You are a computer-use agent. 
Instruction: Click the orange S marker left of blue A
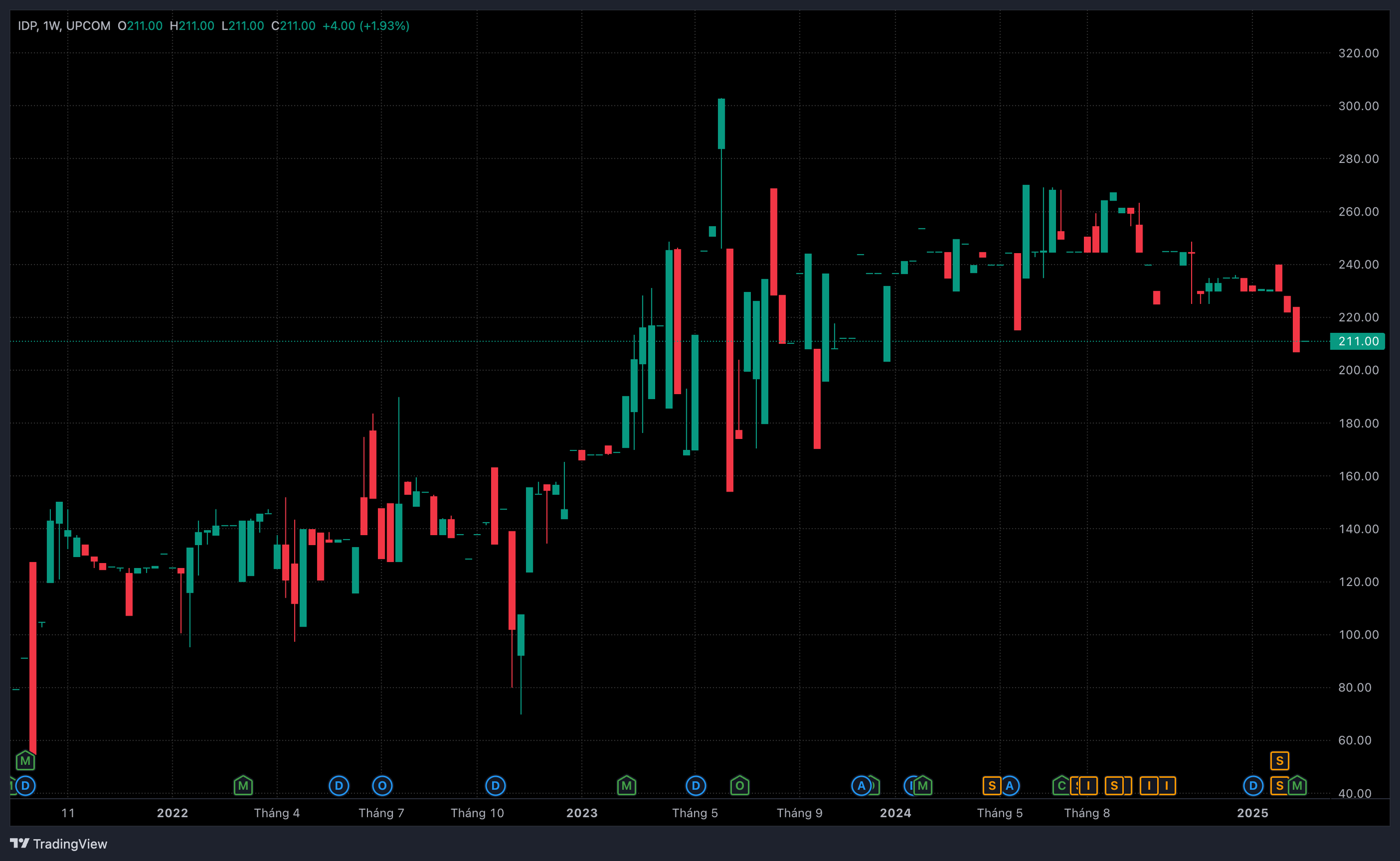[991, 786]
